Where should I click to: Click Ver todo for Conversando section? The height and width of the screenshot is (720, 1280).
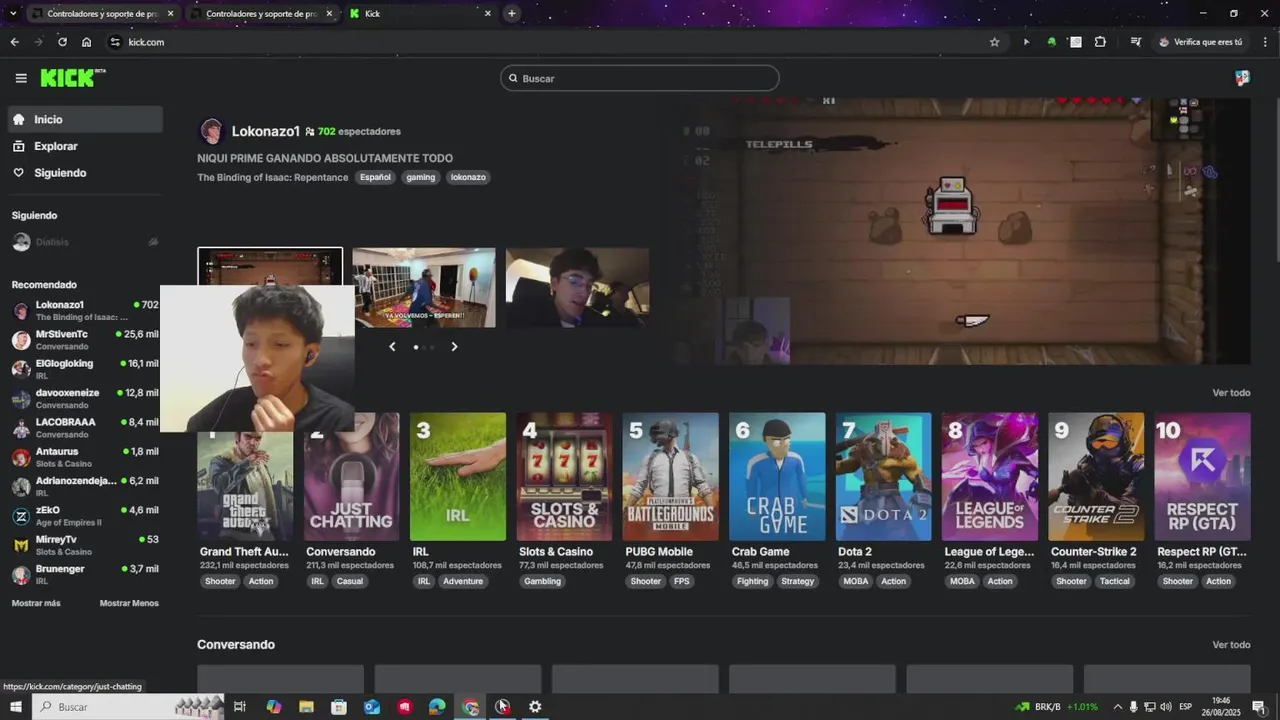[1231, 645]
